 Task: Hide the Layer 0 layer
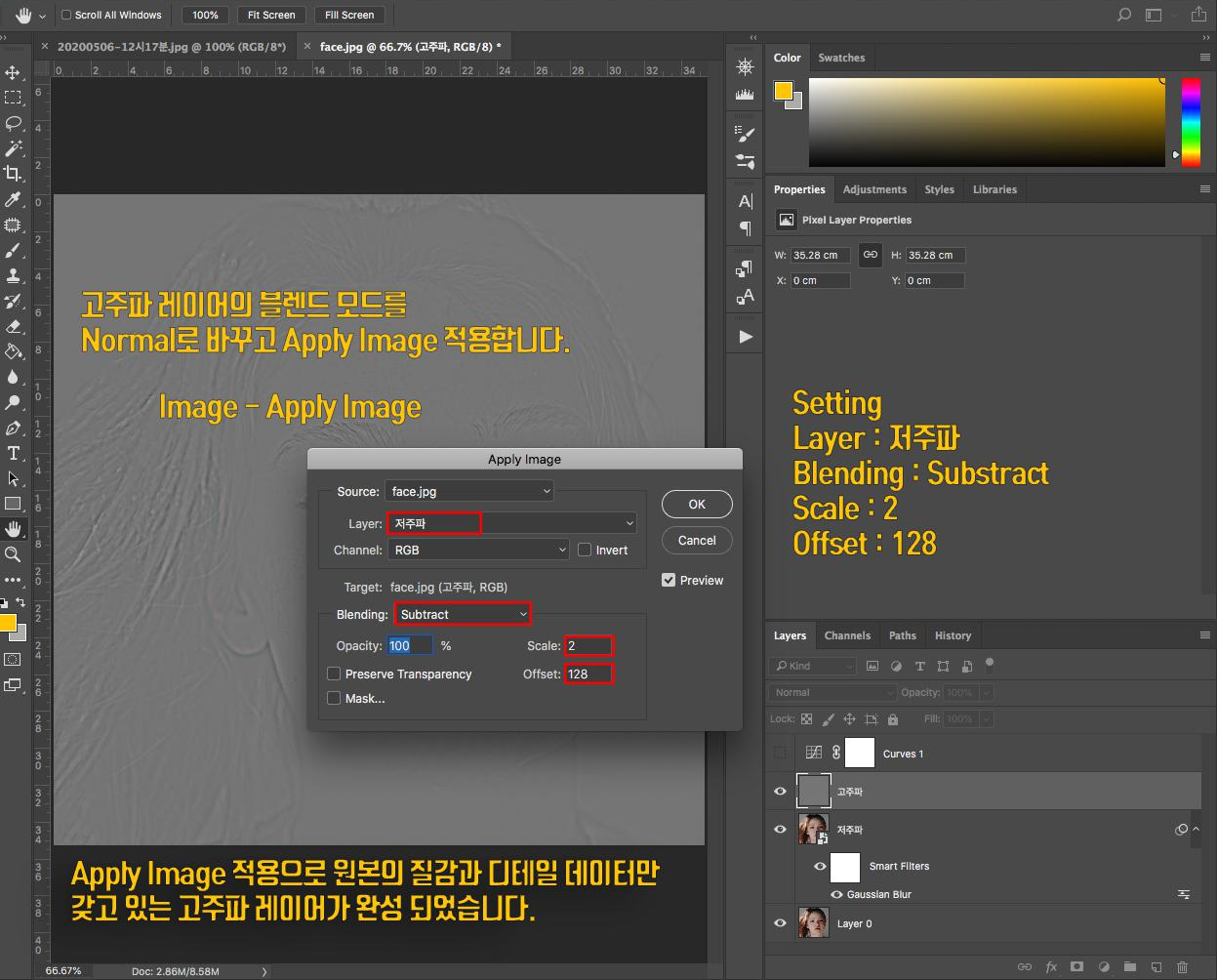(x=780, y=922)
